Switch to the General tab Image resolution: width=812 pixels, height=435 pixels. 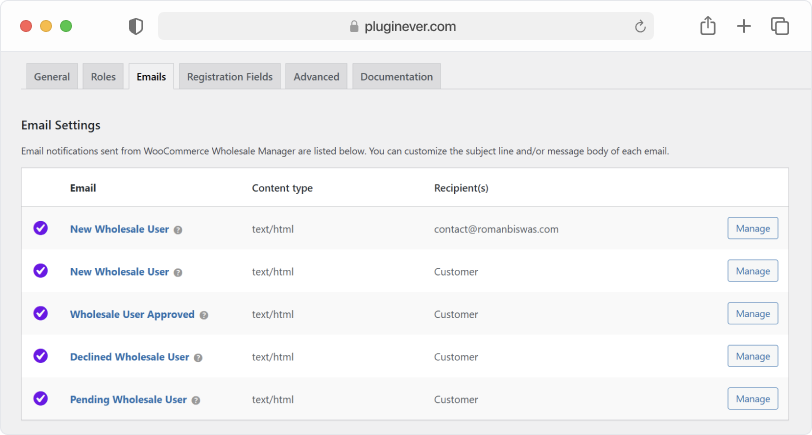(x=52, y=77)
